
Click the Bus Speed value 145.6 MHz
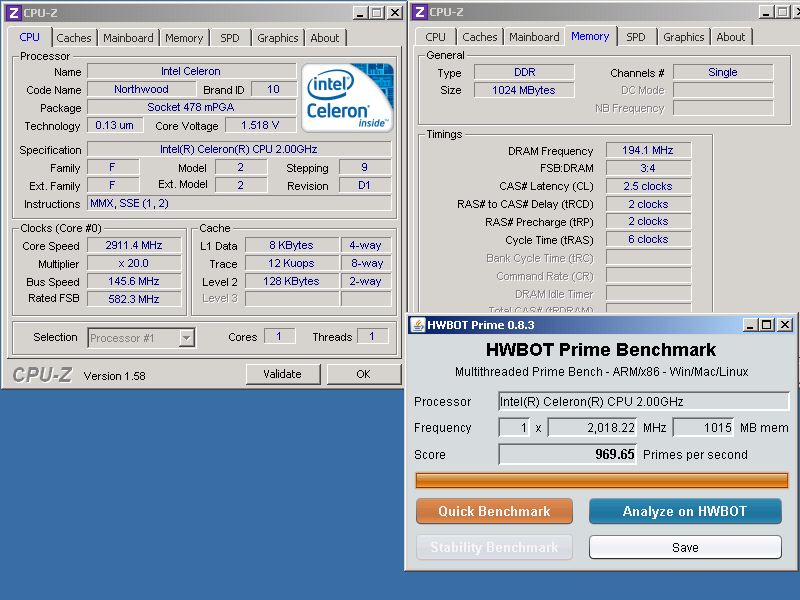(134, 281)
